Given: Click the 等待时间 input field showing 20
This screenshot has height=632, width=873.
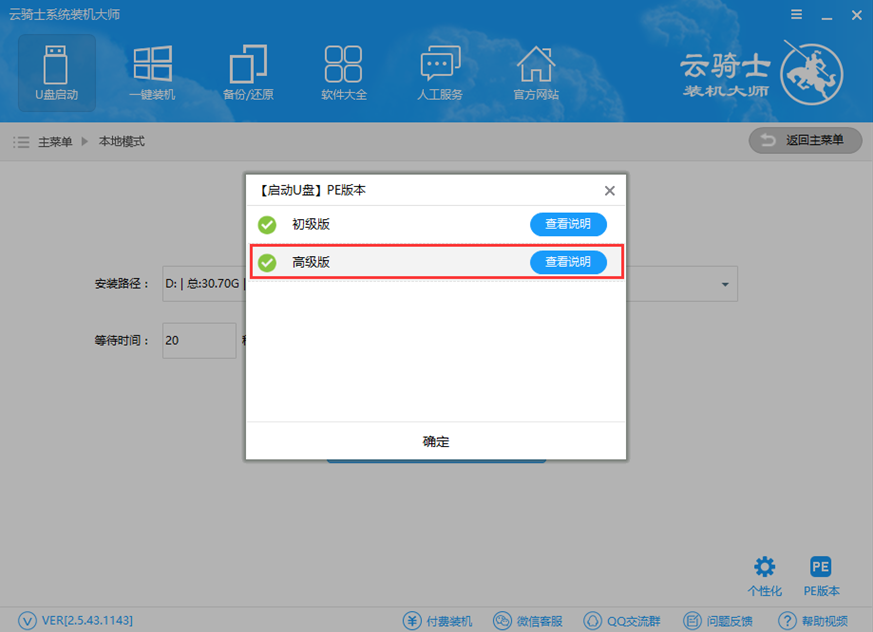Looking at the screenshot, I should coord(199,340).
